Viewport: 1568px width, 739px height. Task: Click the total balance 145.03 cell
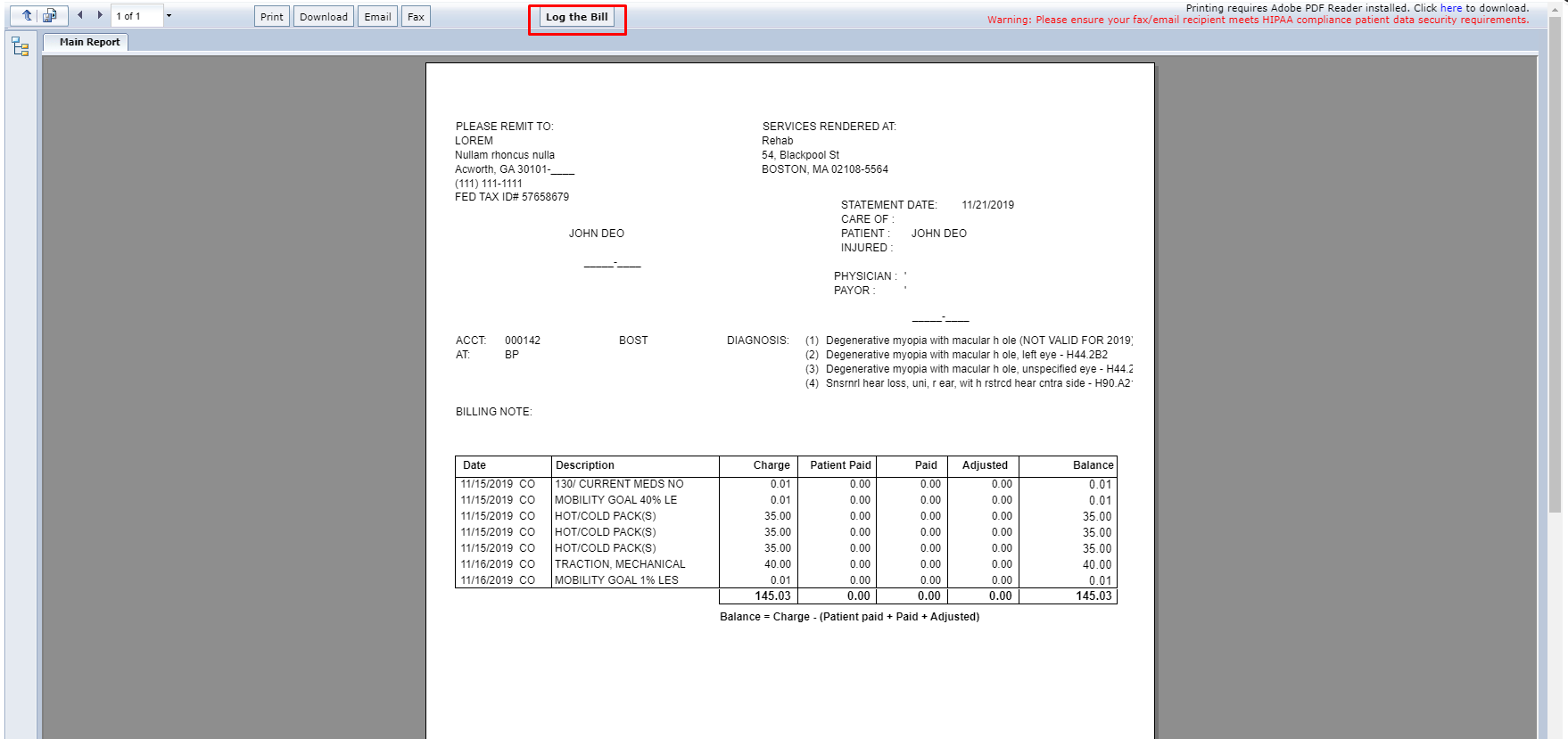coord(1093,596)
